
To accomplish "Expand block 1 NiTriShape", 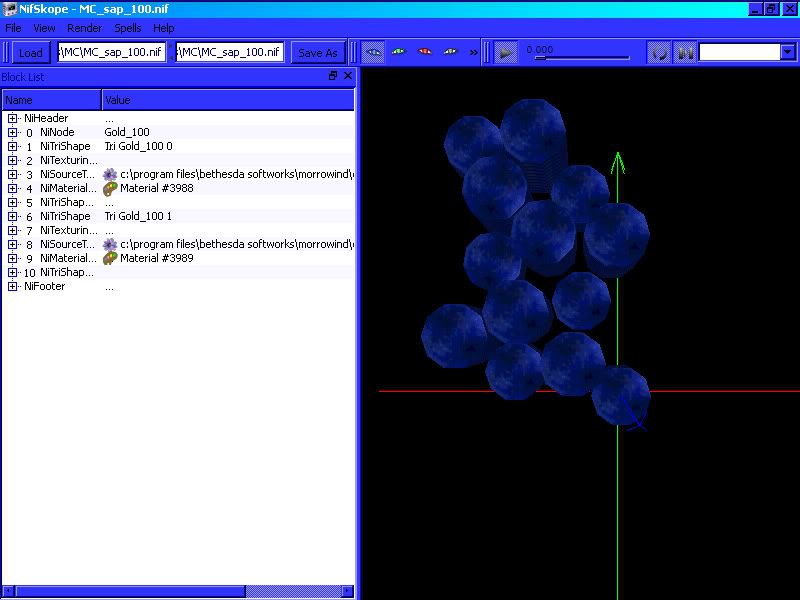I will point(12,146).
